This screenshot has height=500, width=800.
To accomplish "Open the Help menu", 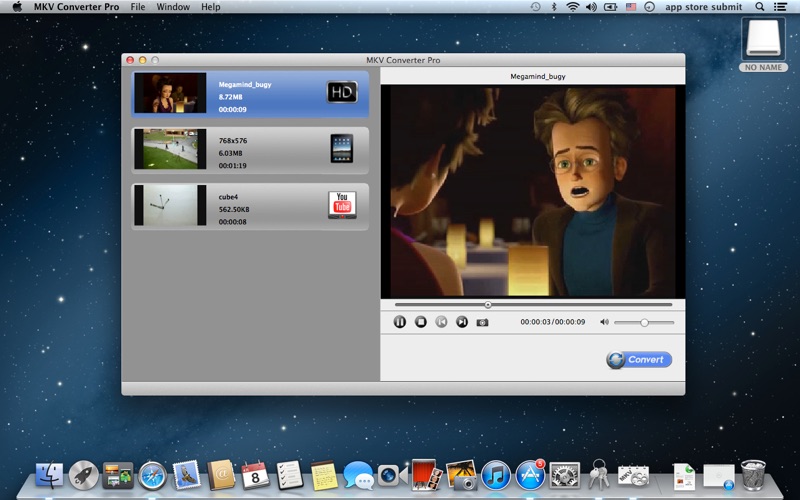I will coord(210,7).
